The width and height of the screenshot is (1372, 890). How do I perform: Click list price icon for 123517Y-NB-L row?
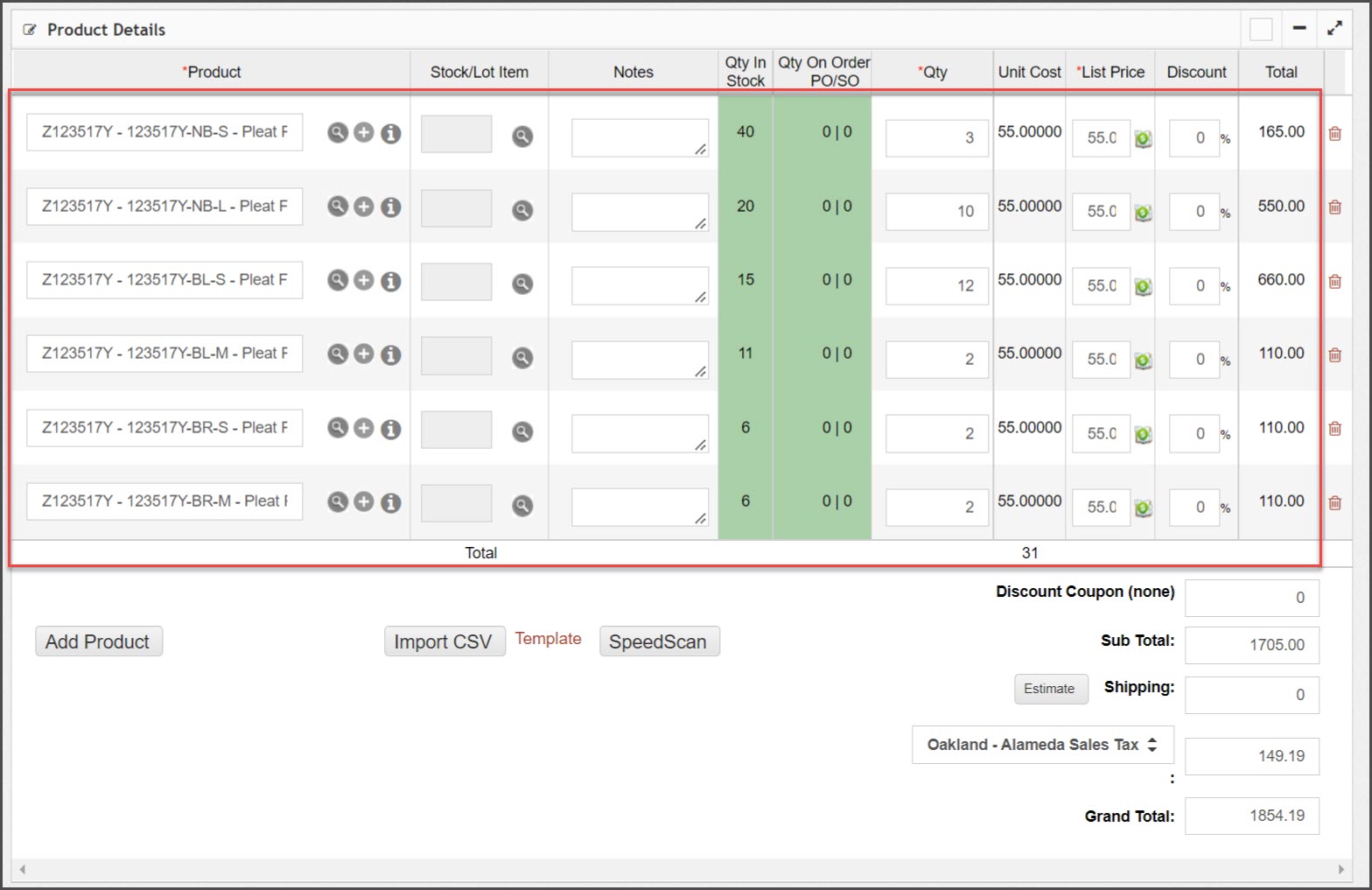point(1143,213)
